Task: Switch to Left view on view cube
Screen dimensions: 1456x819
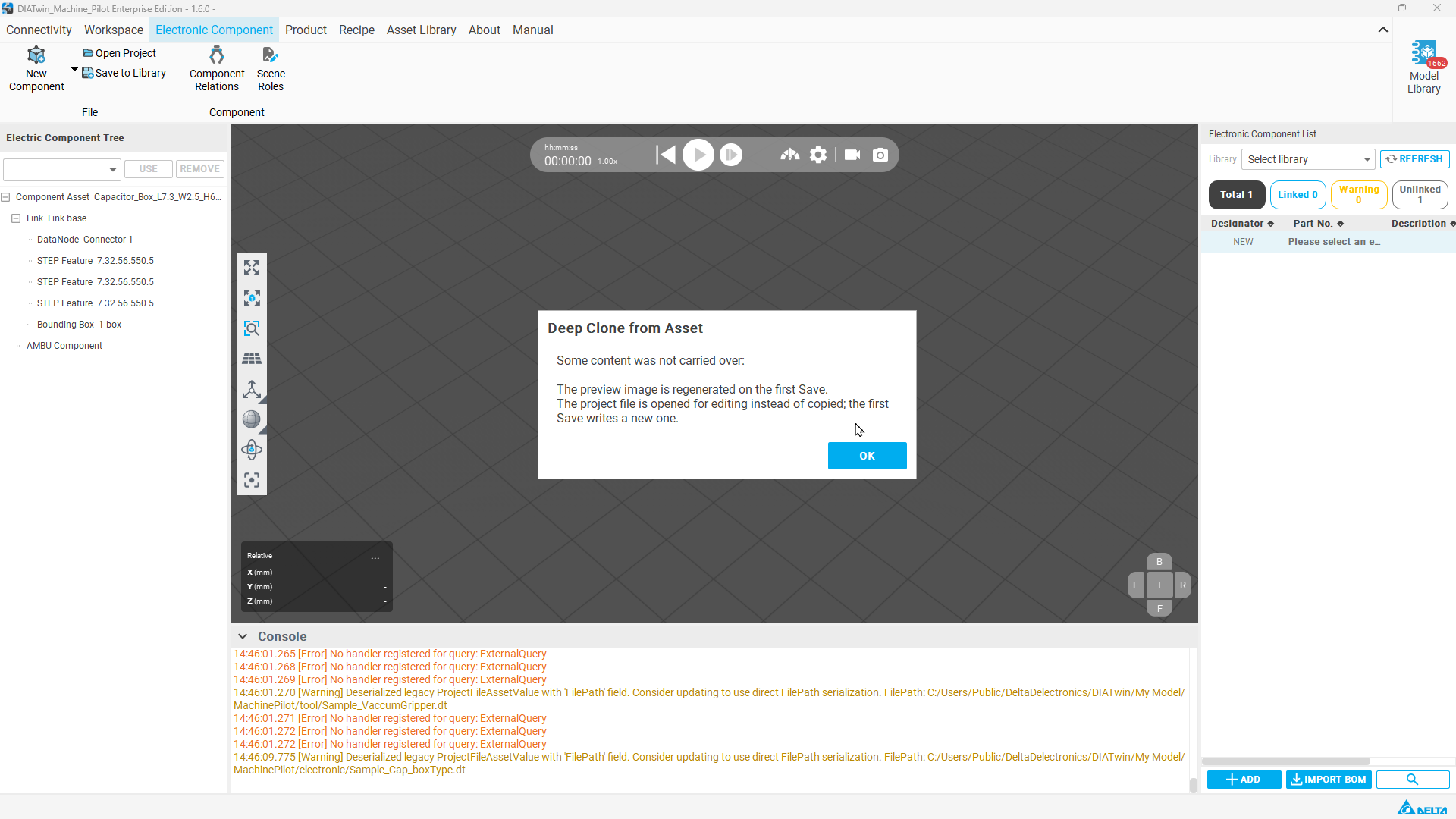Action: click(x=1136, y=585)
